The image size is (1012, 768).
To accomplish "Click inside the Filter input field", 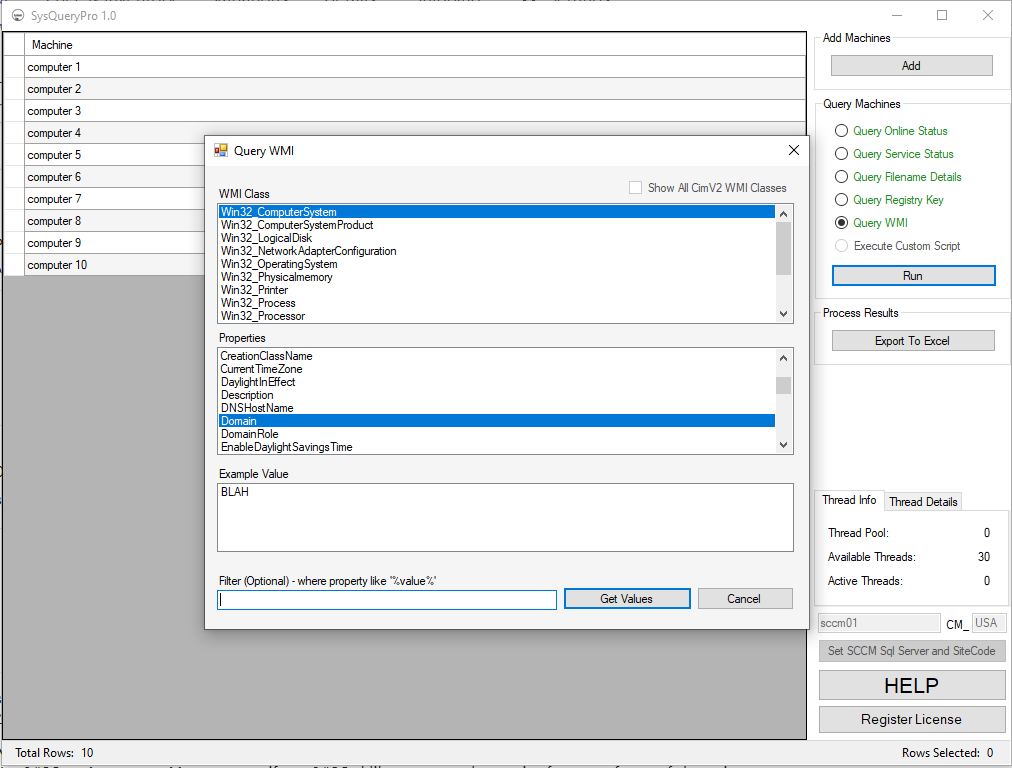I will click(x=386, y=599).
